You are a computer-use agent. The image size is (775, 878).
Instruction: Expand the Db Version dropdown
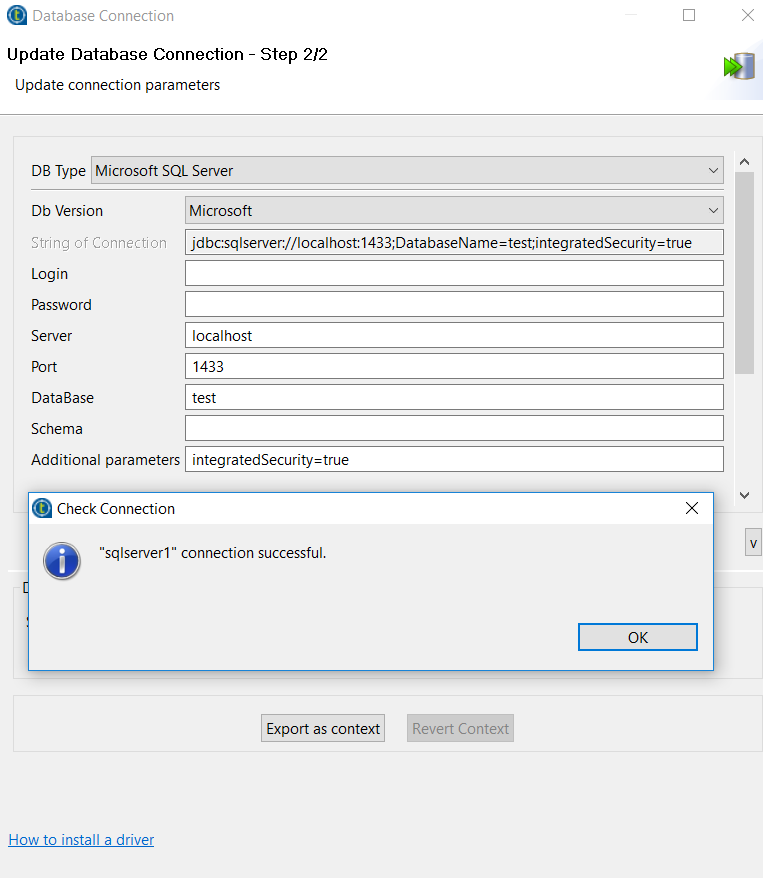(454, 211)
